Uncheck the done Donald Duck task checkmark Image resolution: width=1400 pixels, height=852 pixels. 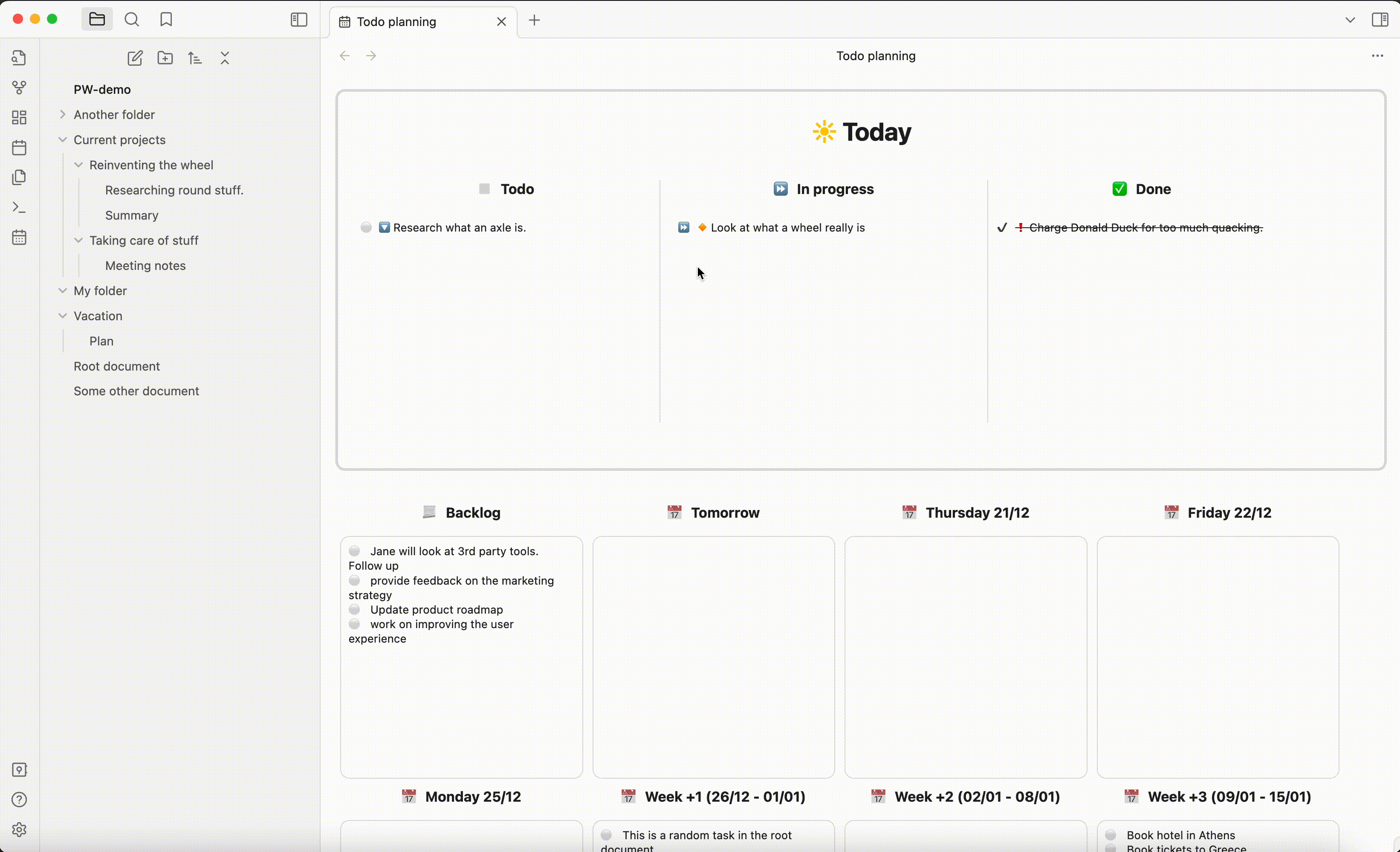(x=1002, y=227)
